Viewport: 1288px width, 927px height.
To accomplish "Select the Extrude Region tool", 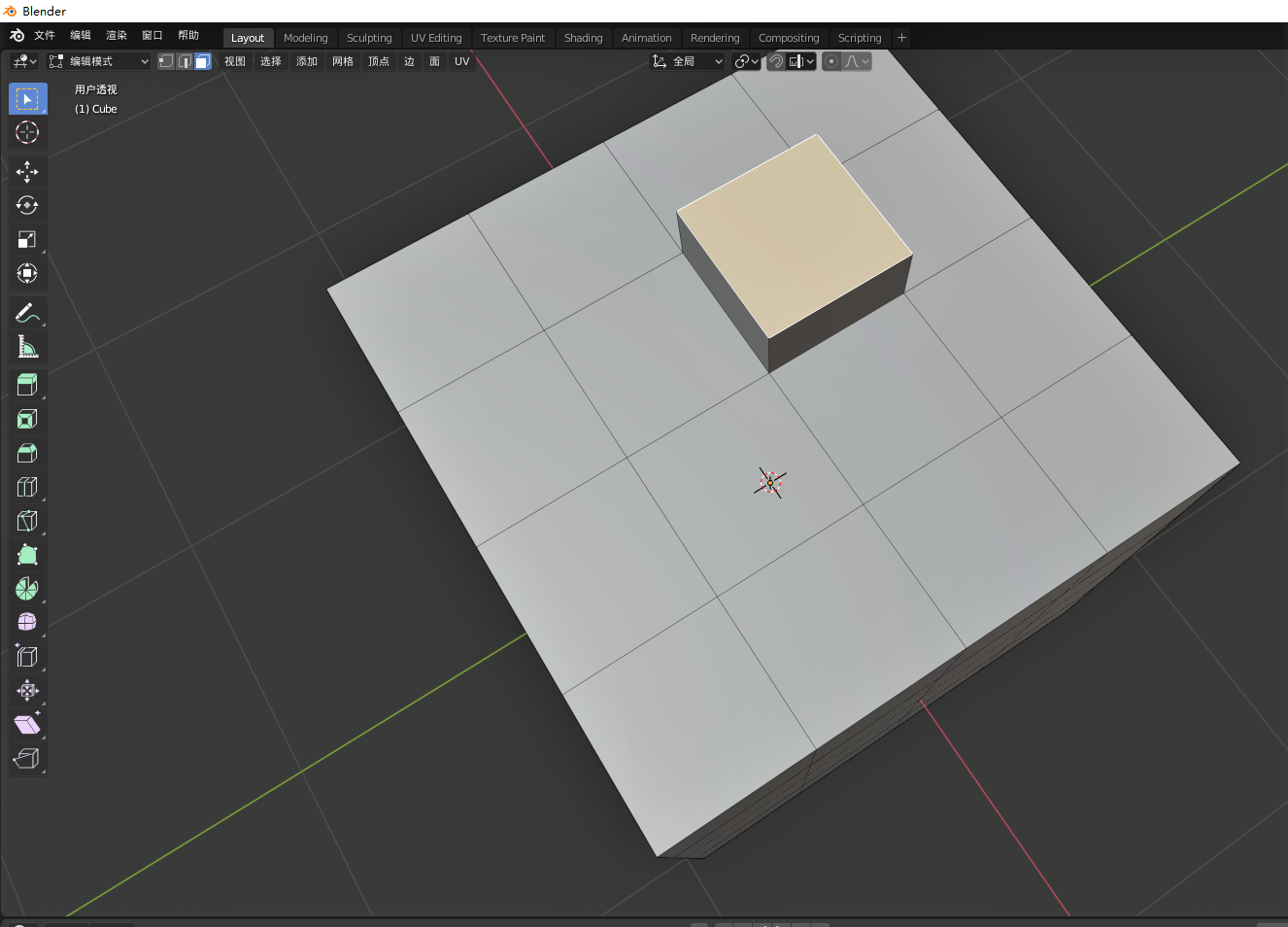I will (27, 384).
